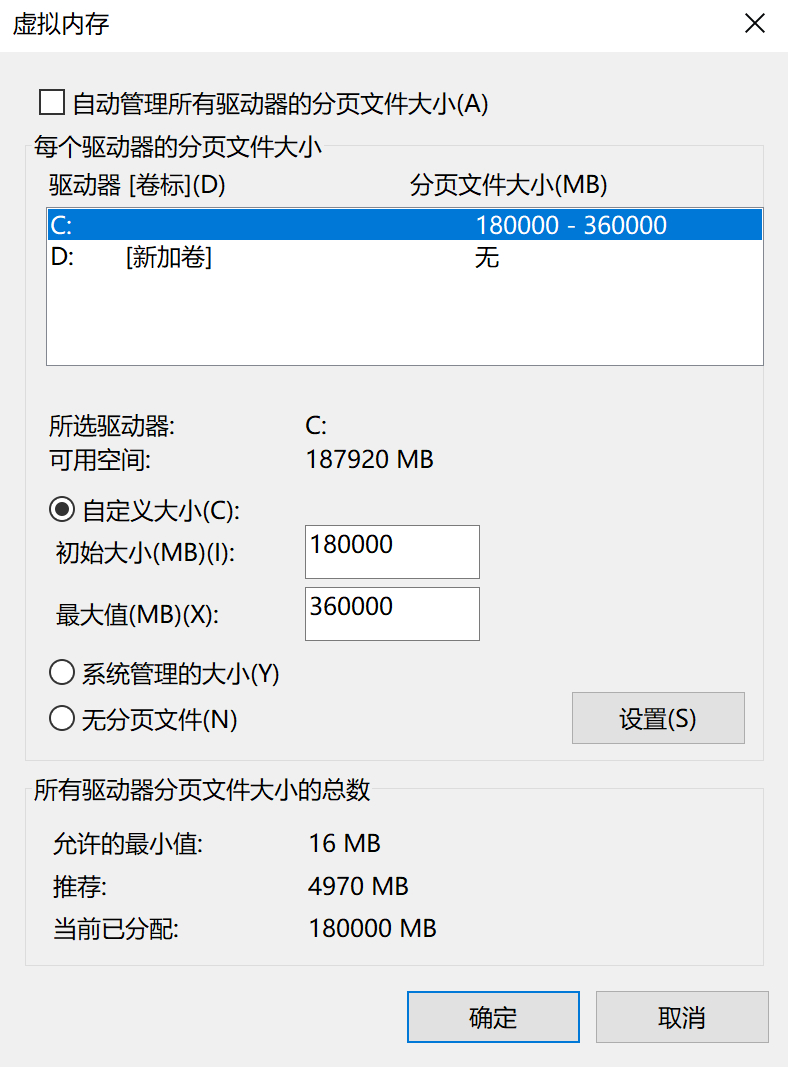Dismiss dialog with 取消 button
Image resolution: width=788 pixels, height=1067 pixels.
click(x=682, y=1018)
